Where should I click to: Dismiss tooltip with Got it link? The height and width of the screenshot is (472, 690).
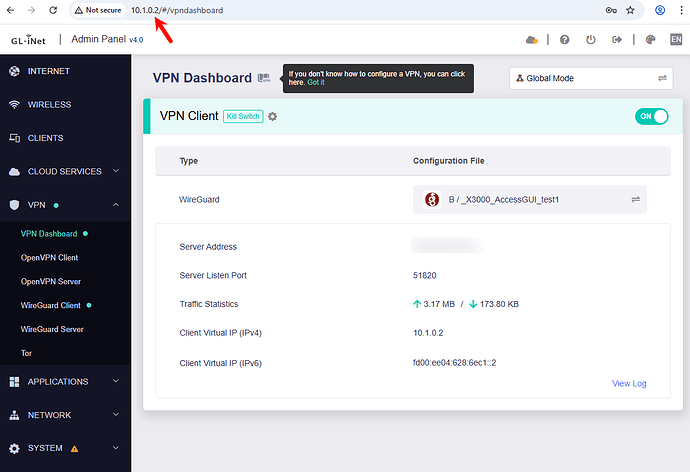point(316,82)
